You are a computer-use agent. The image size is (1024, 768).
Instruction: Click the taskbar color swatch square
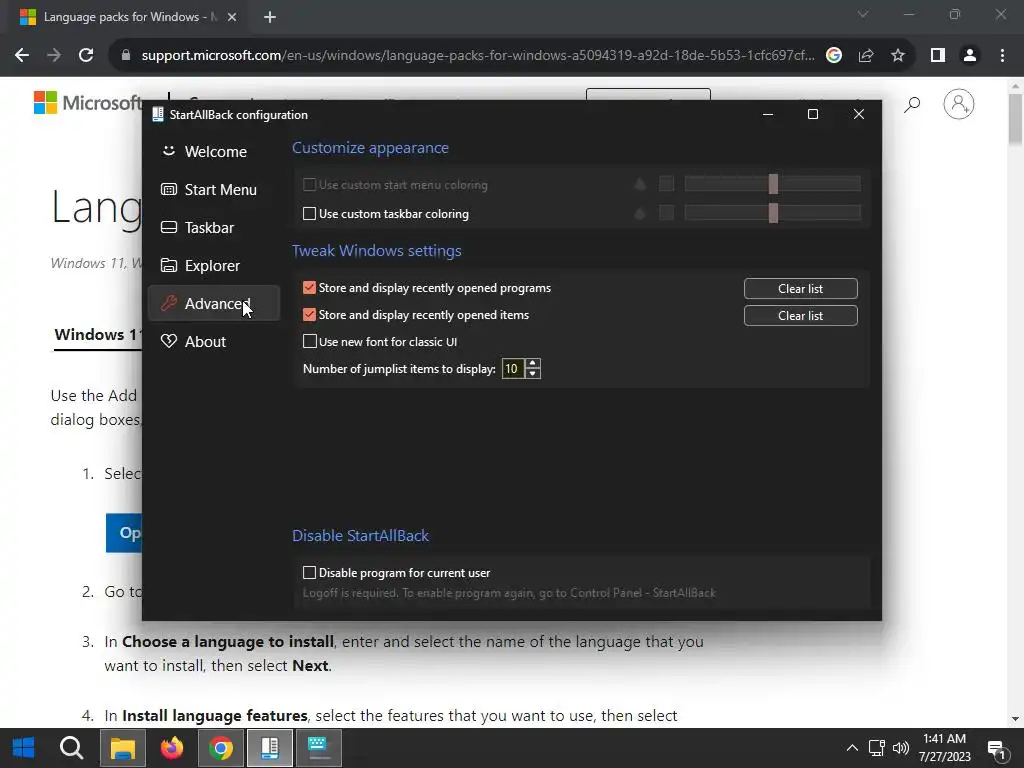(x=666, y=213)
